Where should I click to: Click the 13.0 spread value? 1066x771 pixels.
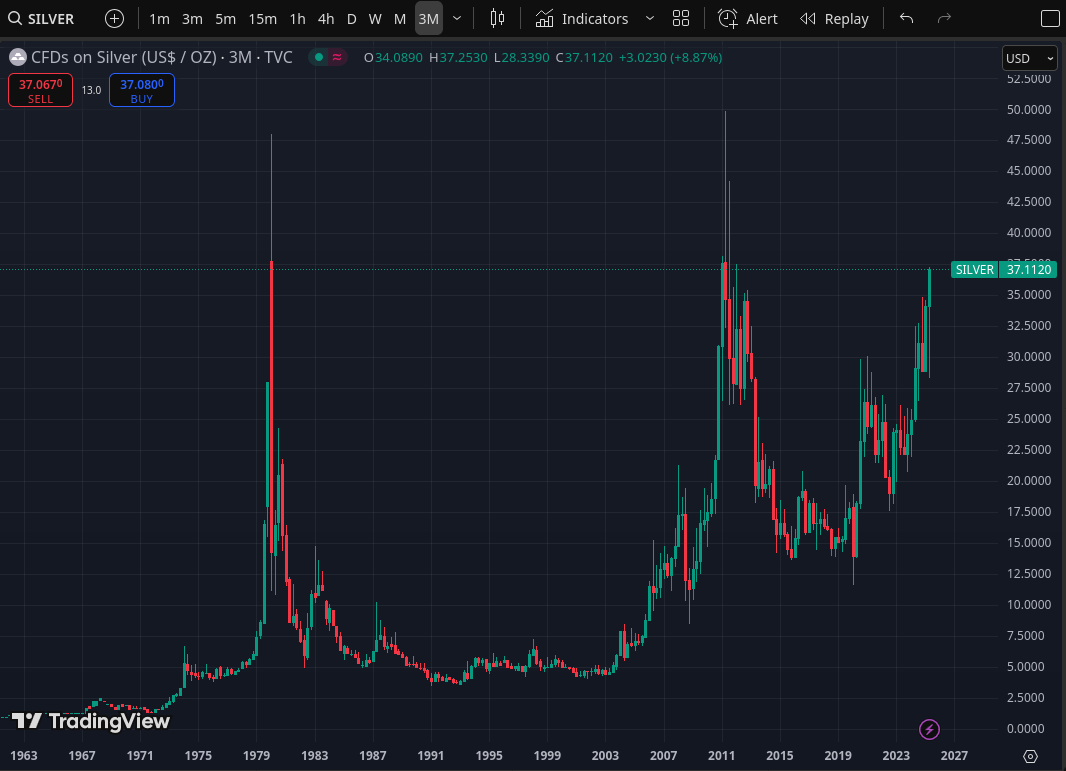click(91, 90)
